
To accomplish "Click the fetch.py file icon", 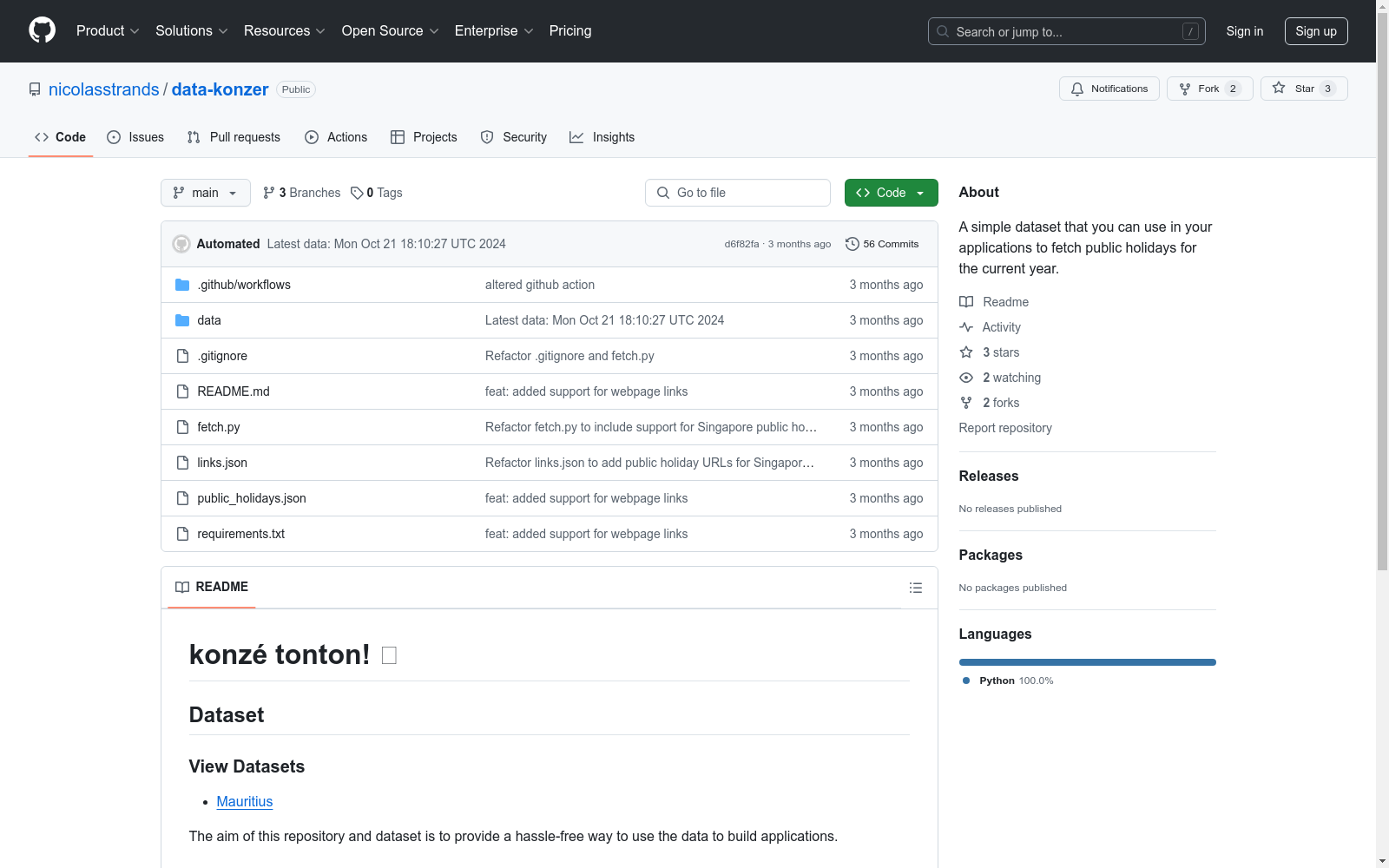I will click(182, 427).
